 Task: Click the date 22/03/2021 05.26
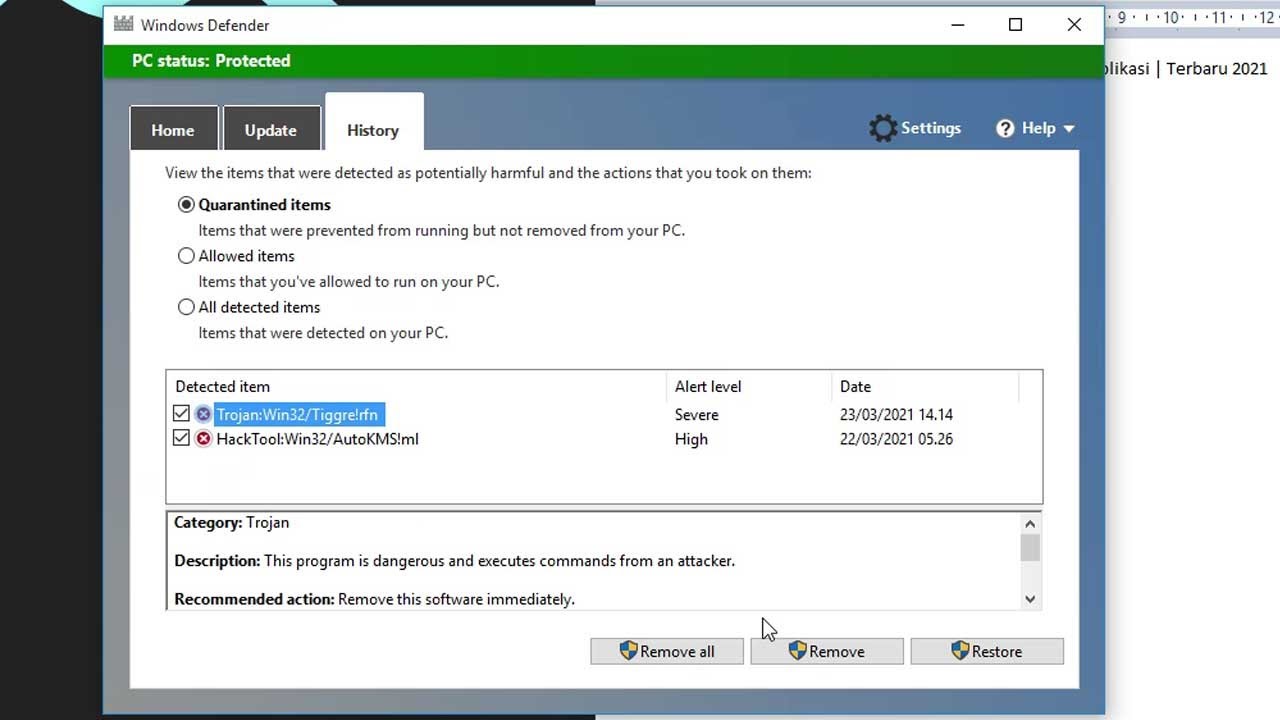[x=896, y=439]
